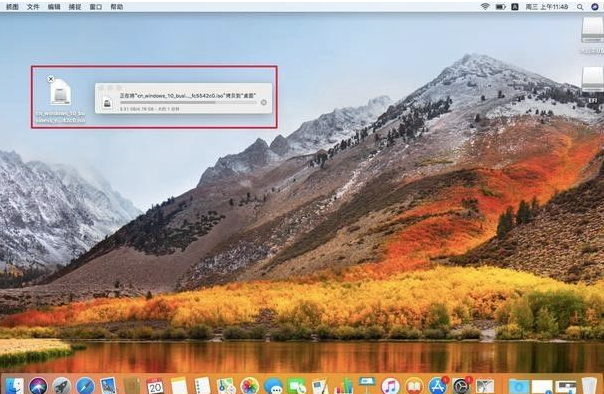This screenshot has height=394, width=604.
Task: Open iTunes music note icon
Action: pos(391,386)
